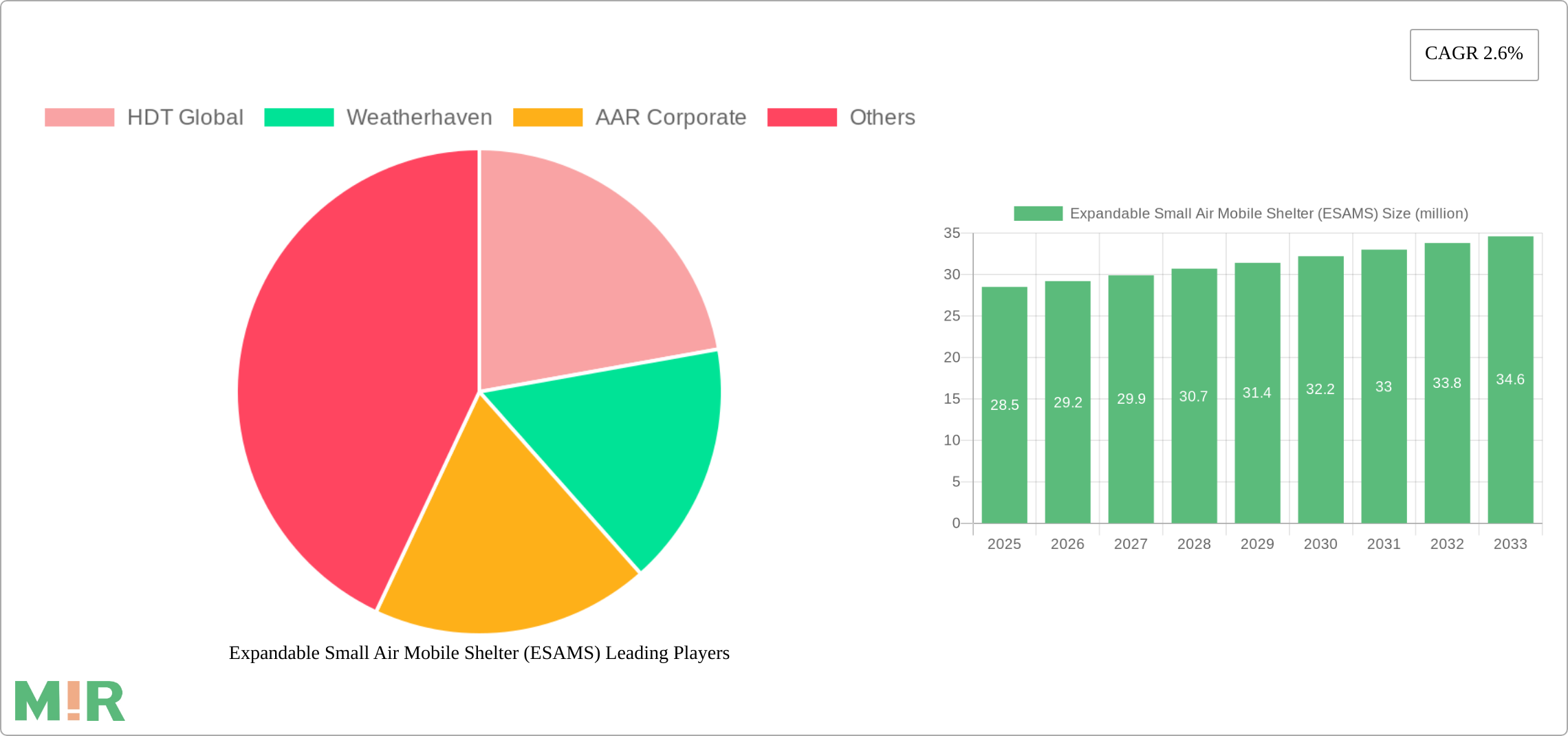Click the 2033 bar showing 34.6
Image resolution: width=1568 pixels, height=736 pixels.
tap(1510, 380)
